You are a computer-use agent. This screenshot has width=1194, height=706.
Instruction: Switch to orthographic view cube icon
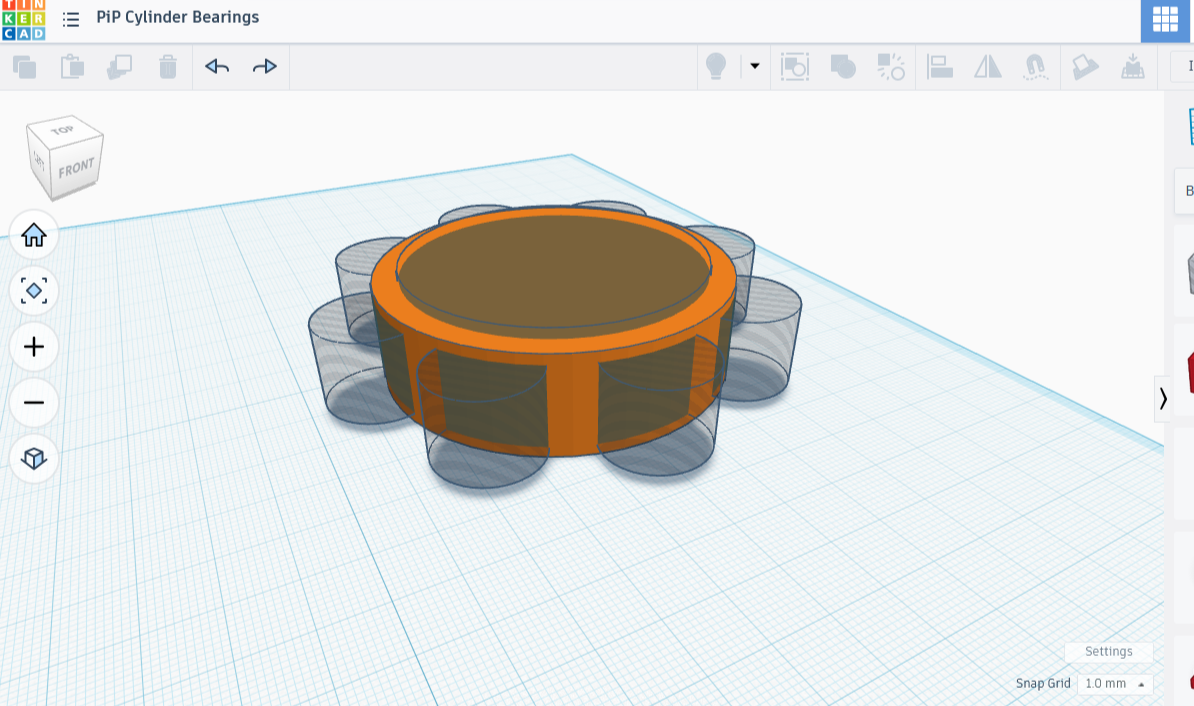pos(34,458)
